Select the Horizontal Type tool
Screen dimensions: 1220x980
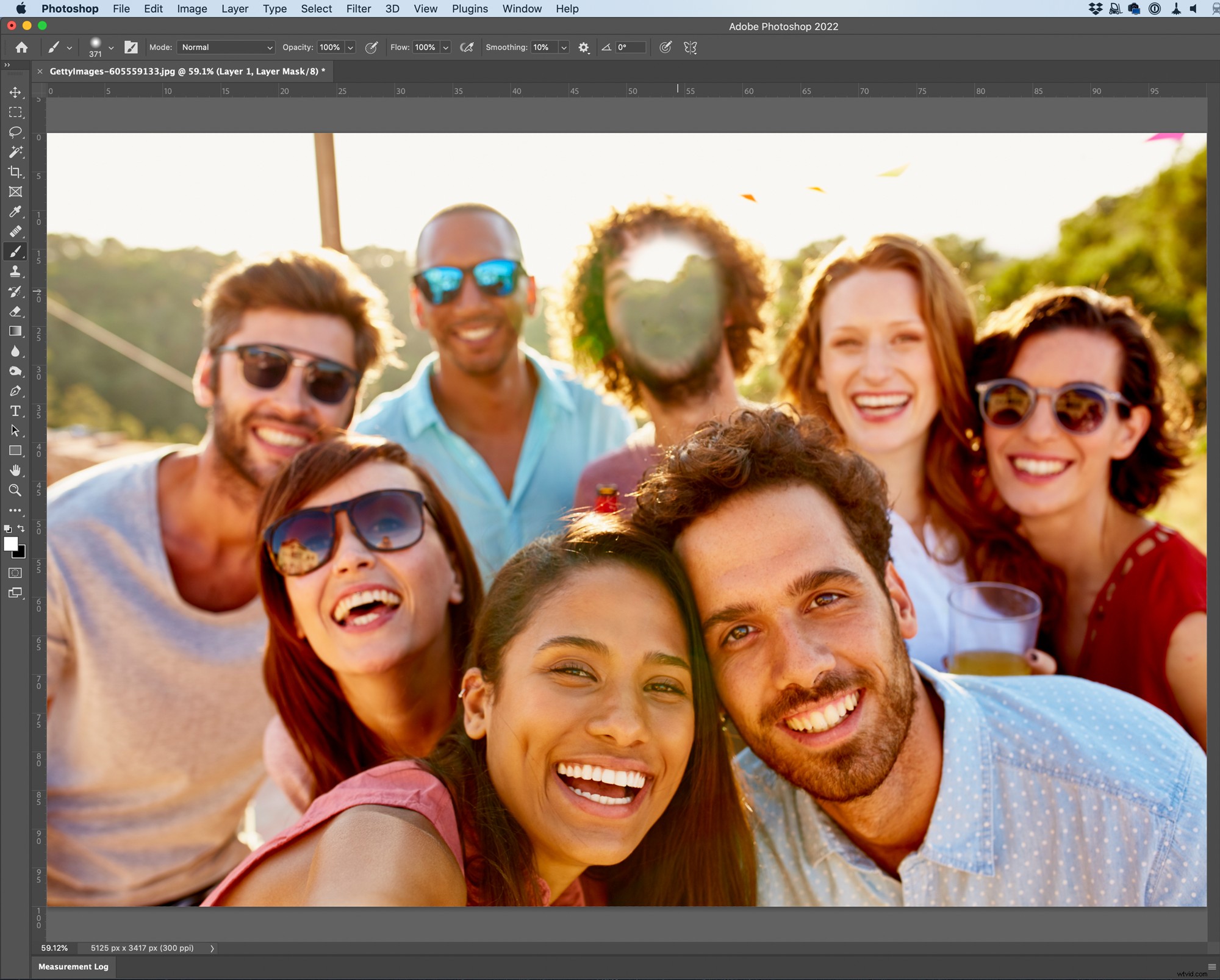click(x=15, y=410)
